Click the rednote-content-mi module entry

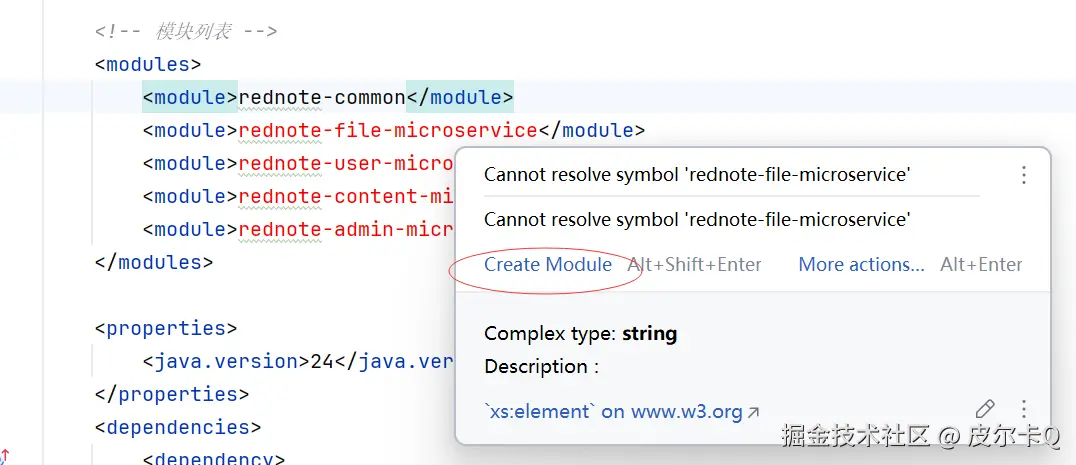(x=346, y=197)
